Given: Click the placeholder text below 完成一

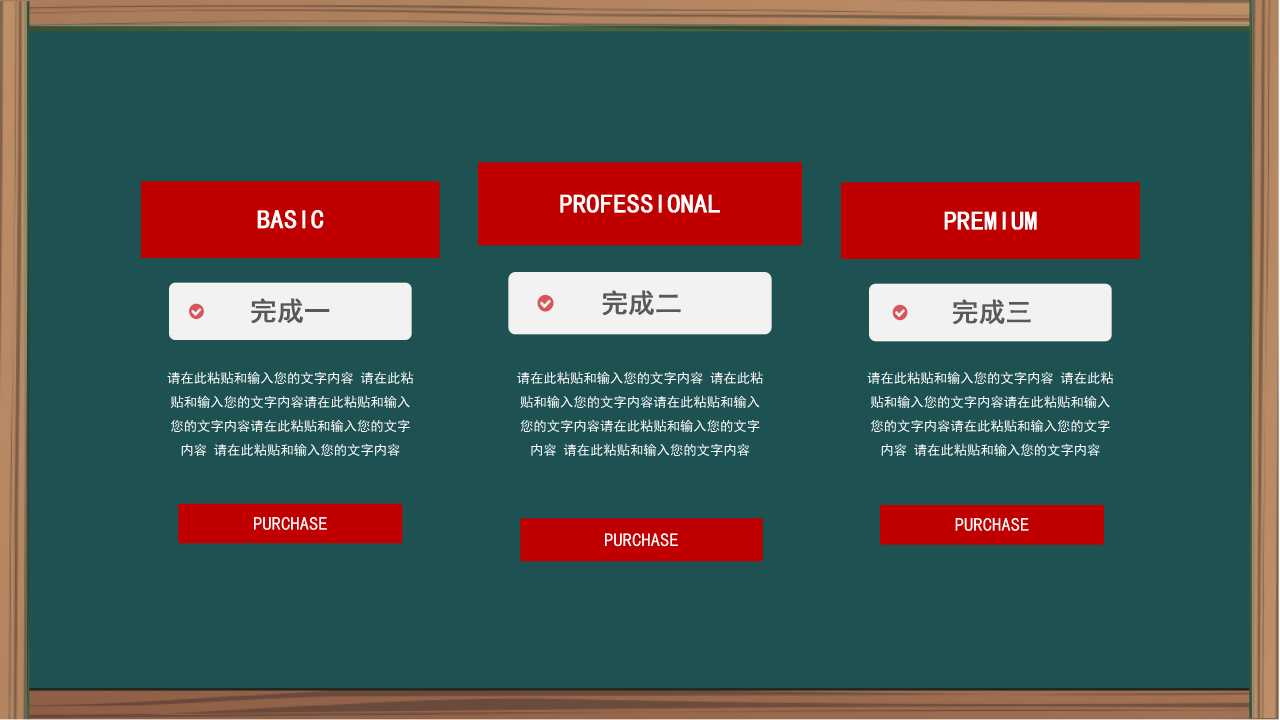Looking at the screenshot, I should (290, 414).
